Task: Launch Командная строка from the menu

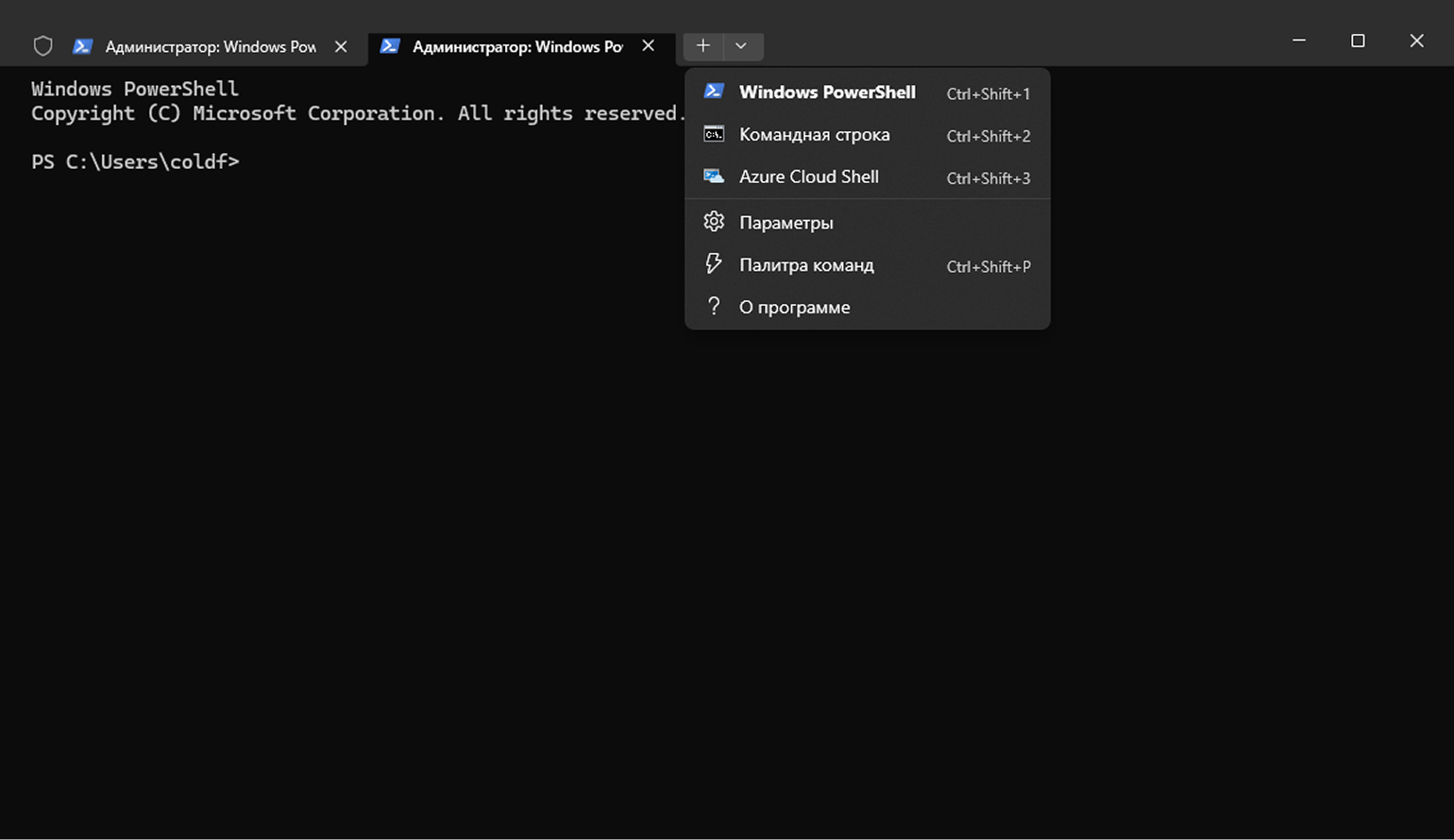Action: [x=868, y=135]
